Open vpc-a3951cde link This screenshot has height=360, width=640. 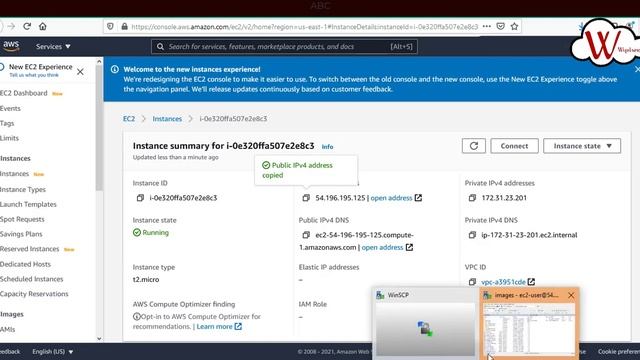(x=503, y=282)
